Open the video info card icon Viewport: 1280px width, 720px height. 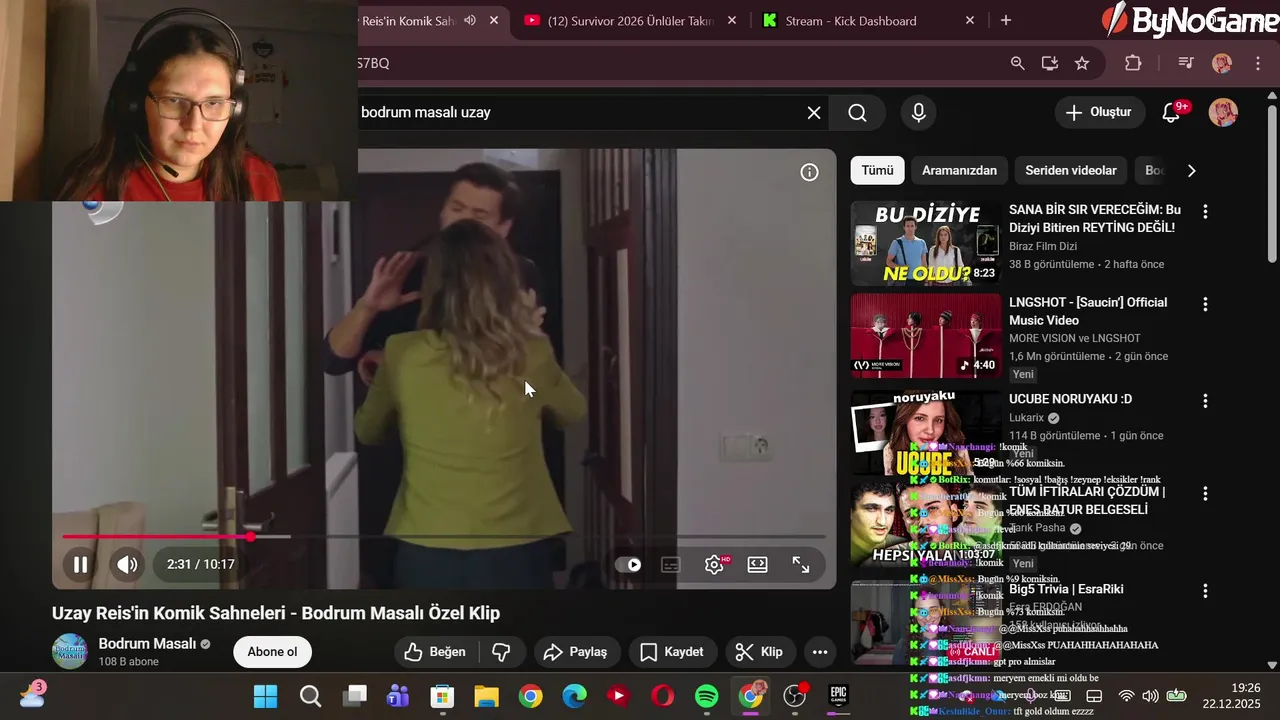(x=810, y=172)
